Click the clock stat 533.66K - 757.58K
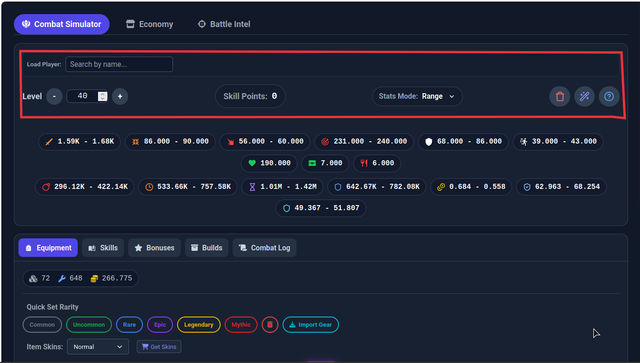 188,187
